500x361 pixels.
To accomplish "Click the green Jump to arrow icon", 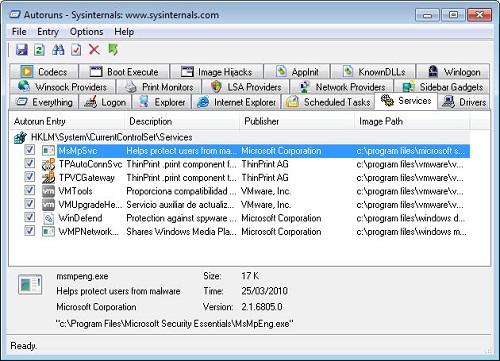I will click(x=113, y=50).
